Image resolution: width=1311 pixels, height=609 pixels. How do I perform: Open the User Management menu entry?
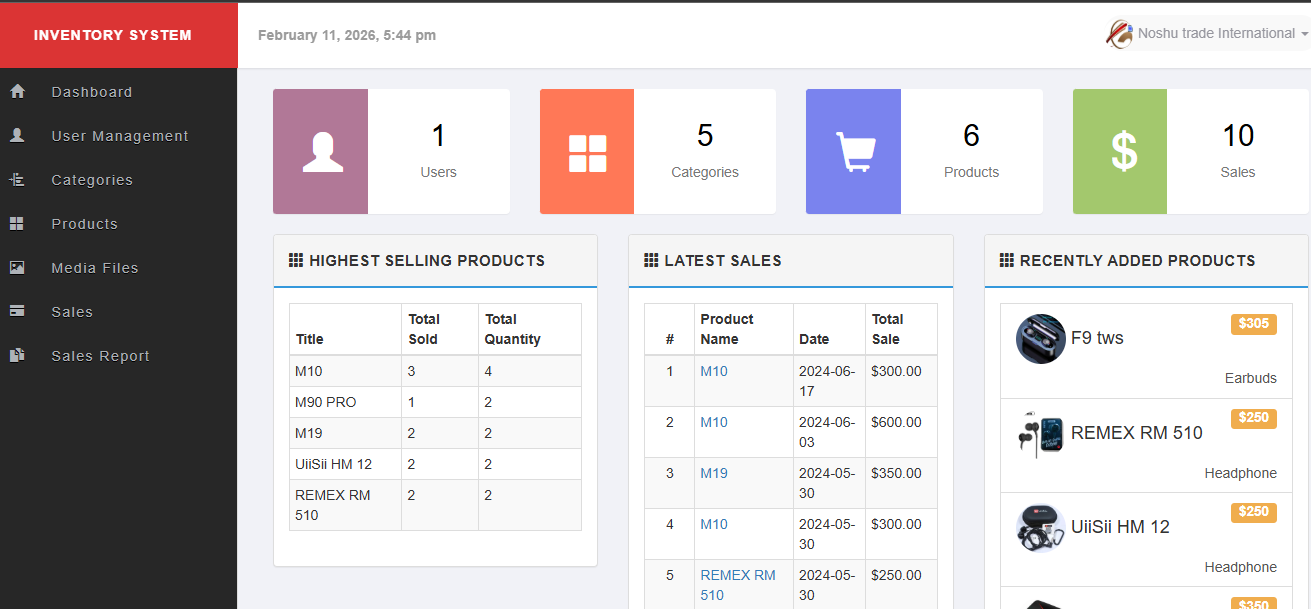(x=119, y=135)
